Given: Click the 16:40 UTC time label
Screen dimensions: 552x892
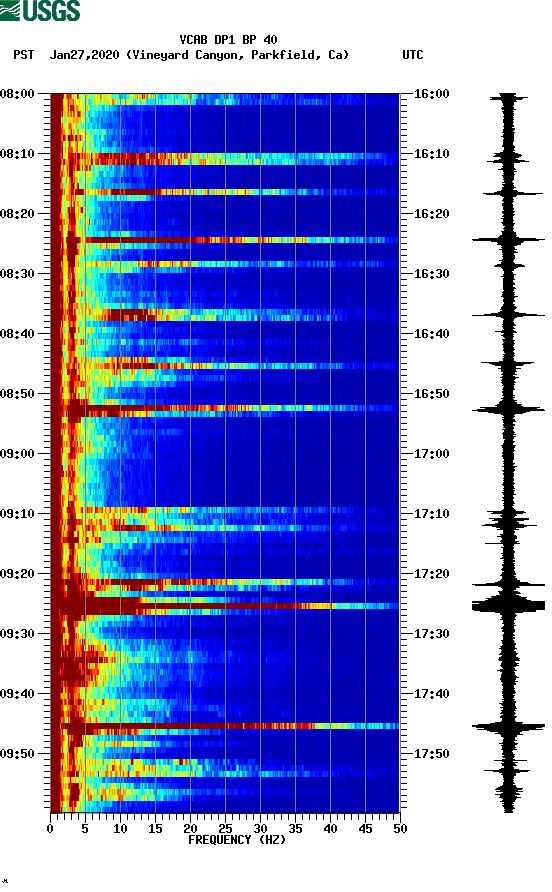Looking at the screenshot, I should (431, 333).
